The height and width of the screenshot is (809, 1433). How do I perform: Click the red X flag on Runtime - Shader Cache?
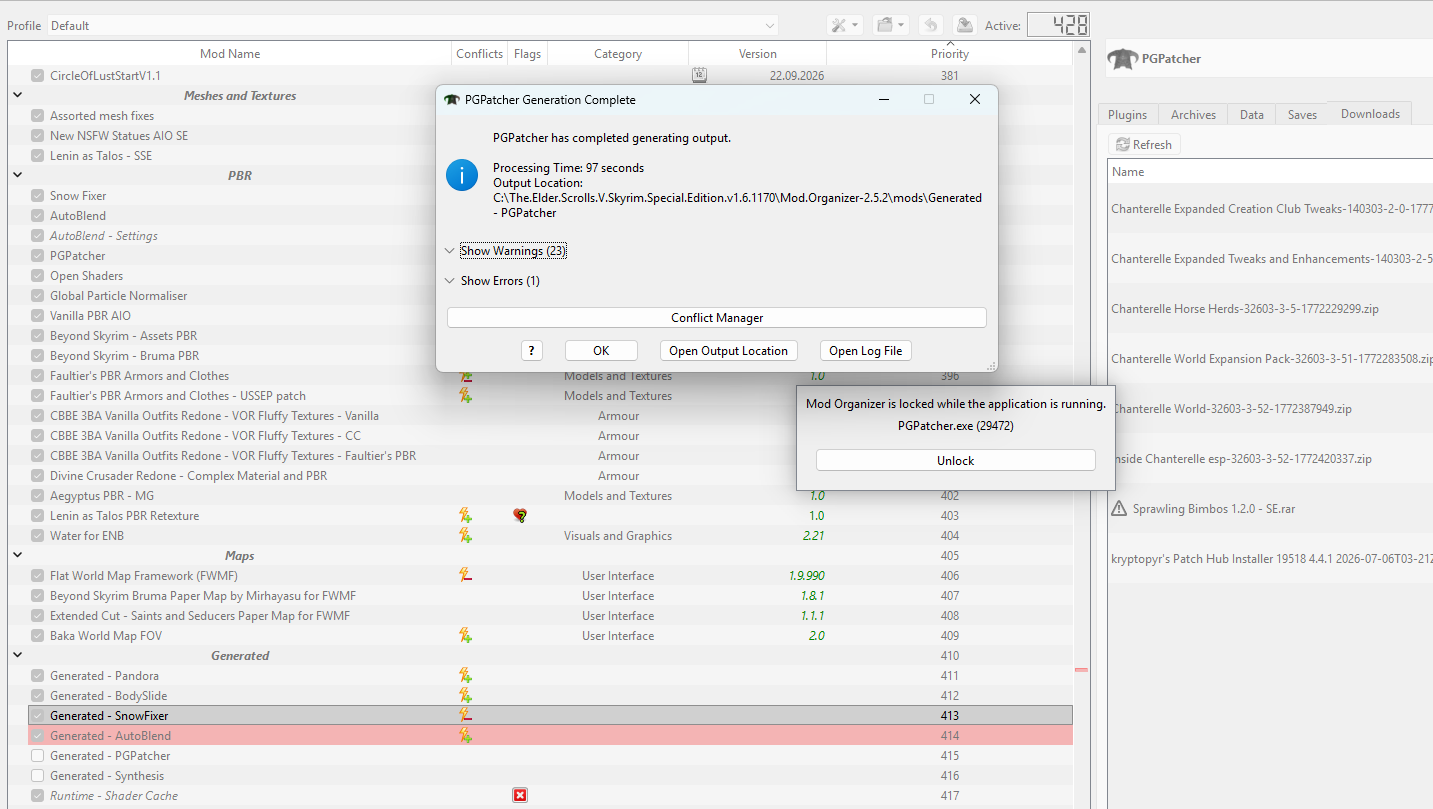coord(520,796)
